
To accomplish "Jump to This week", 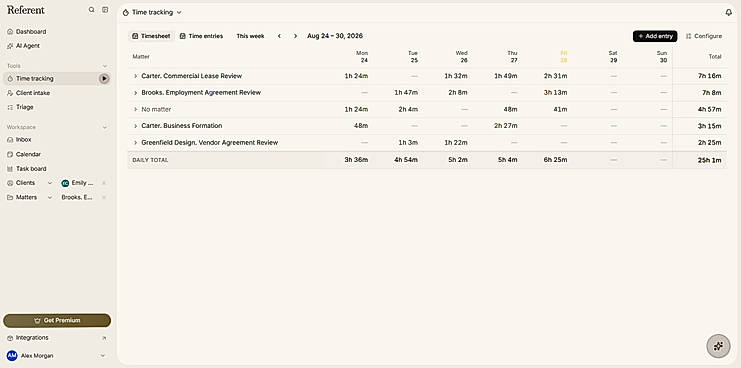I will (250, 36).
